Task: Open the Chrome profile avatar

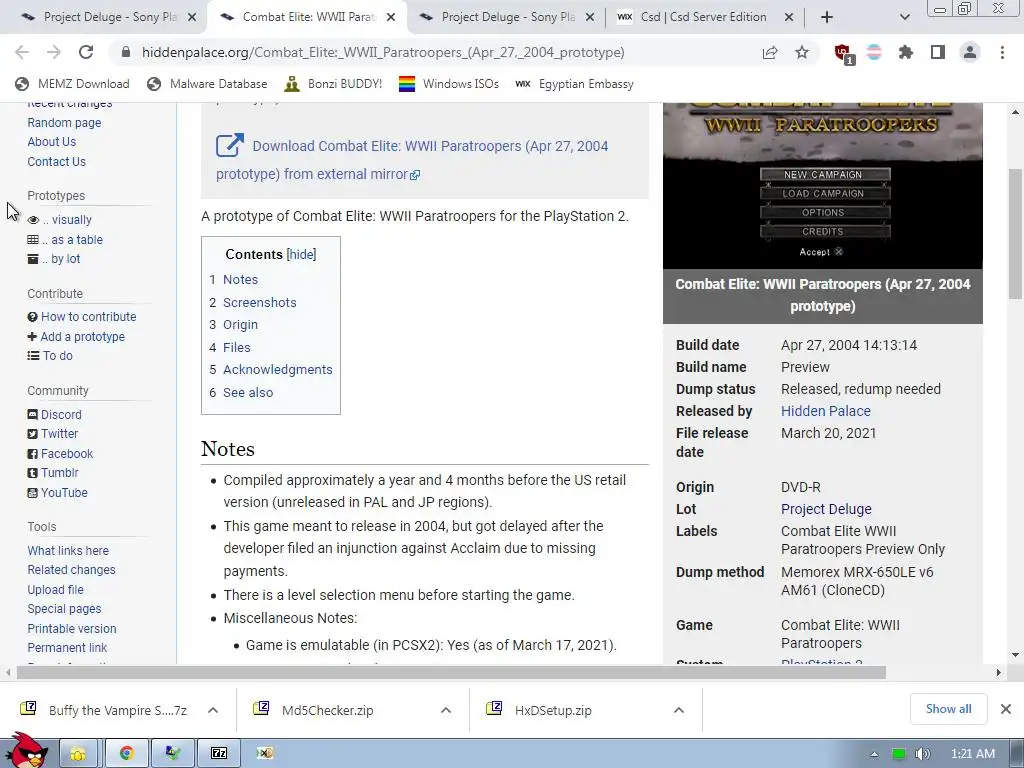Action: (x=970, y=52)
